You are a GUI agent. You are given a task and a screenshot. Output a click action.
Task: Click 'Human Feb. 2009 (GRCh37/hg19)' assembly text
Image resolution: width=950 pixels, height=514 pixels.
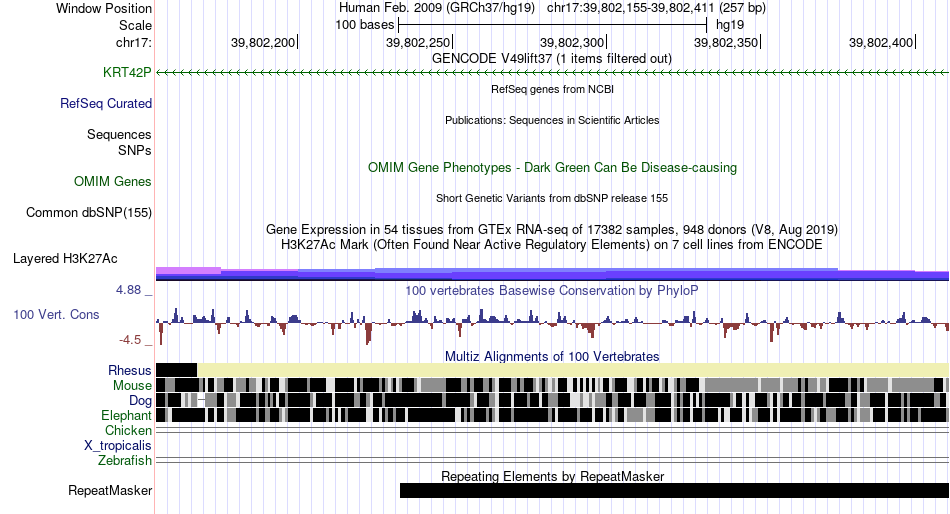click(437, 8)
